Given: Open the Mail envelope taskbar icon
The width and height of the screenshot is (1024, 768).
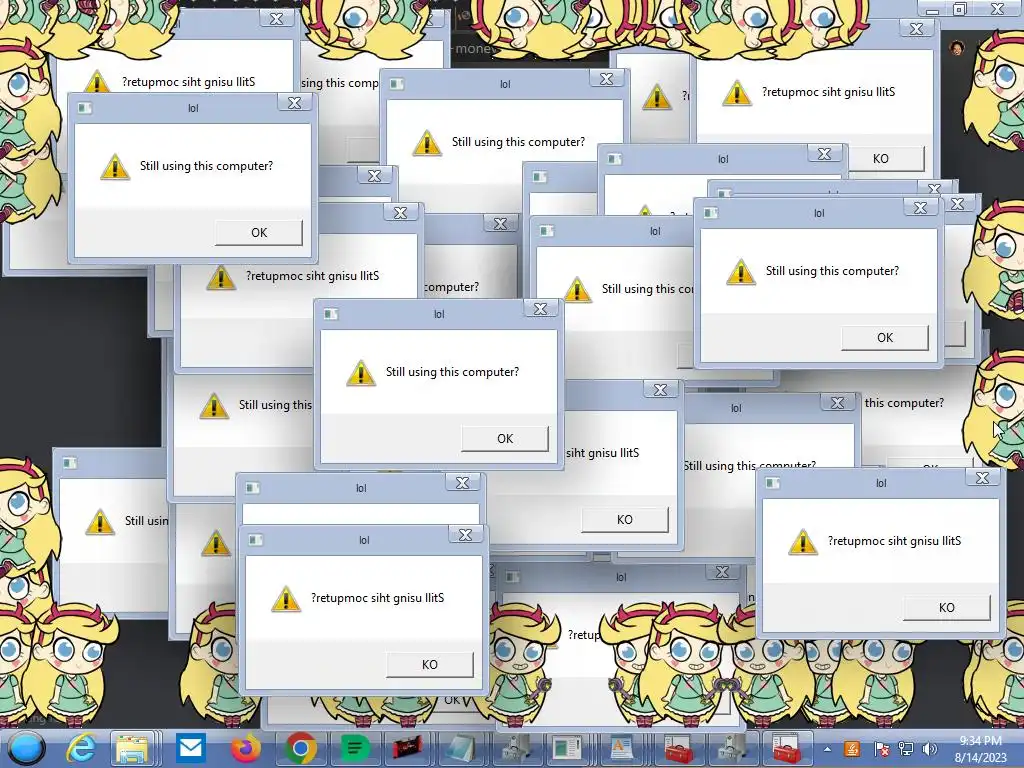Looking at the screenshot, I should click(191, 747).
